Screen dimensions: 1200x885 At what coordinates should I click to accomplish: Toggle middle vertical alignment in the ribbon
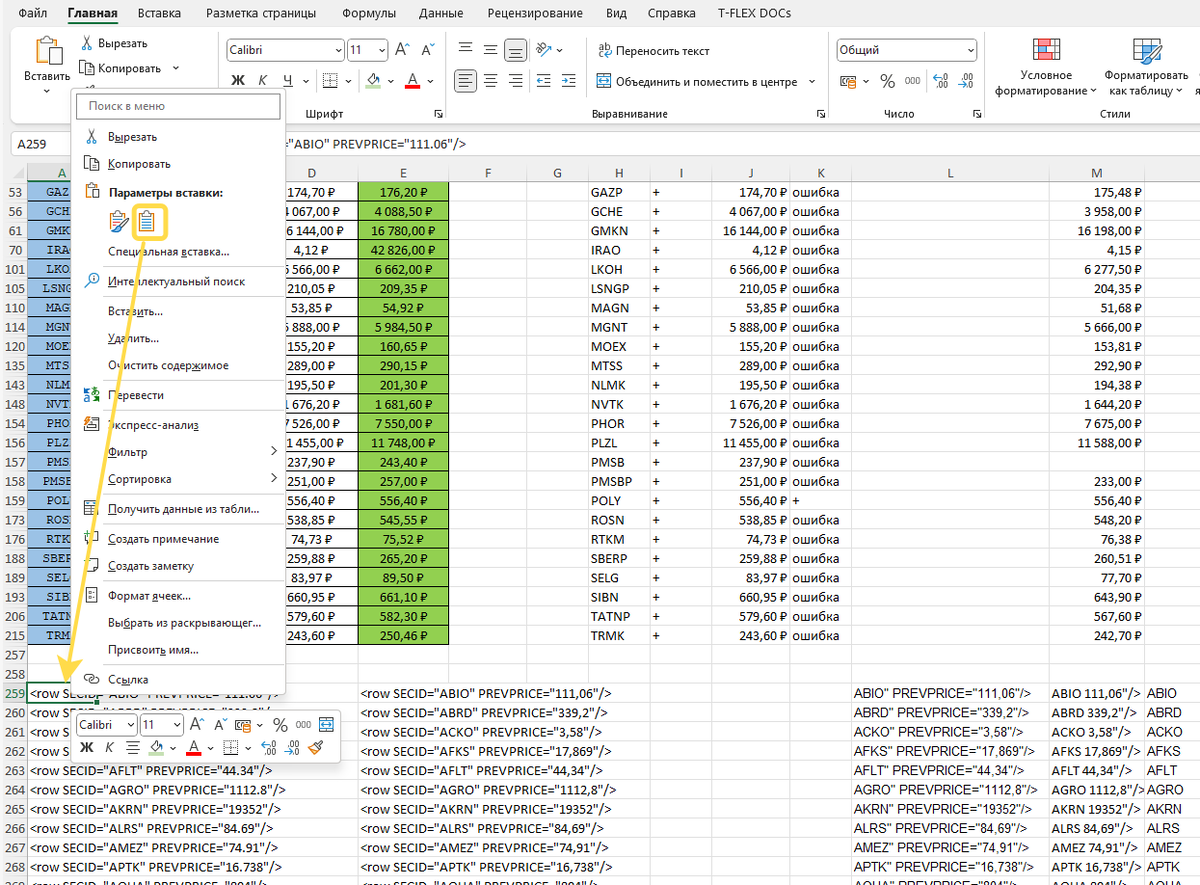click(490, 49)
